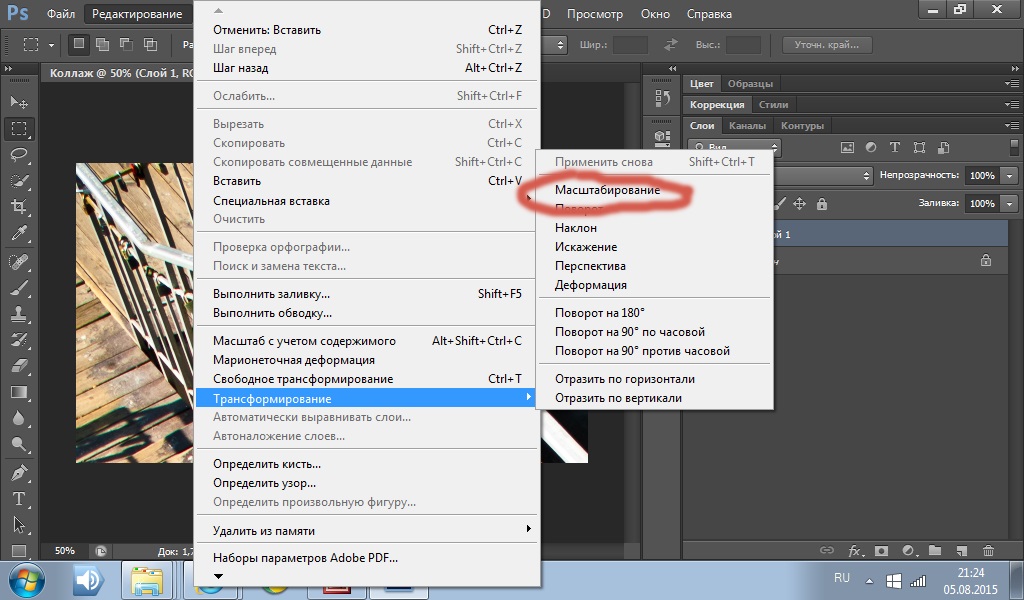
Task: Toggle filter for adjustment layers
Action: click(871, 148)
